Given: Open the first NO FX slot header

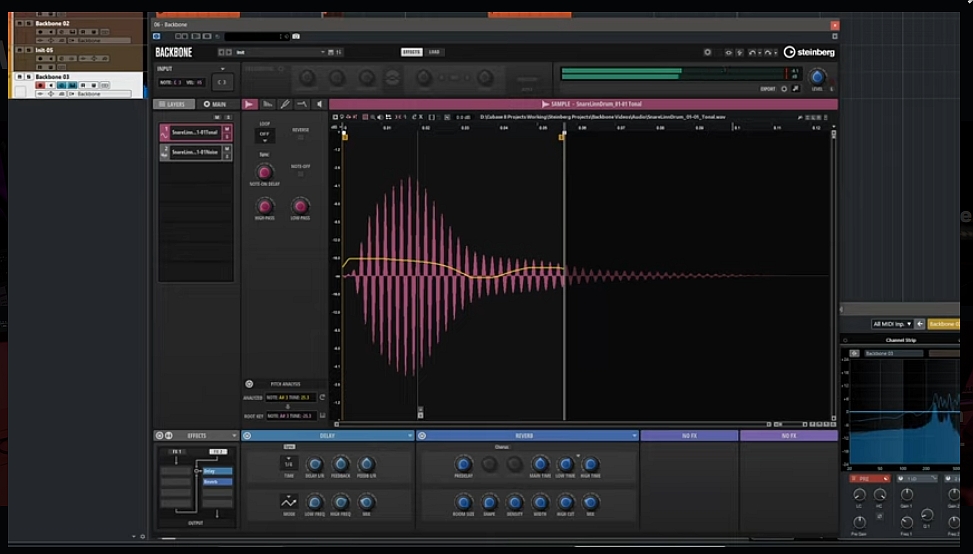Looking at the screenshot, I should click(689, 436).
